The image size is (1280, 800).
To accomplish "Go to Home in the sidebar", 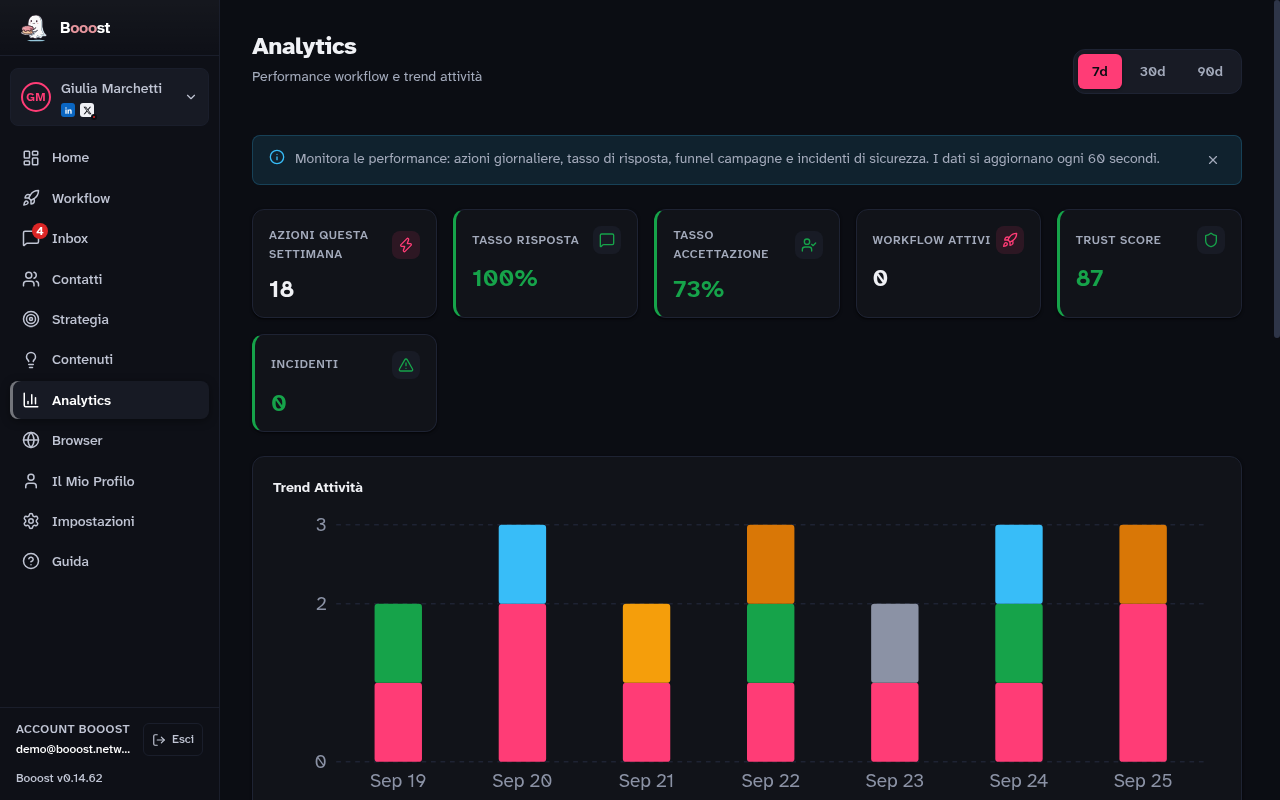I will pos(109,158).
